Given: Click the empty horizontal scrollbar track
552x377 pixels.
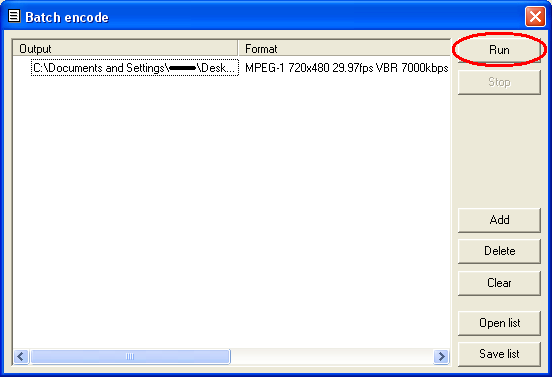Looking at the screenshot, I should coord(332,357).
